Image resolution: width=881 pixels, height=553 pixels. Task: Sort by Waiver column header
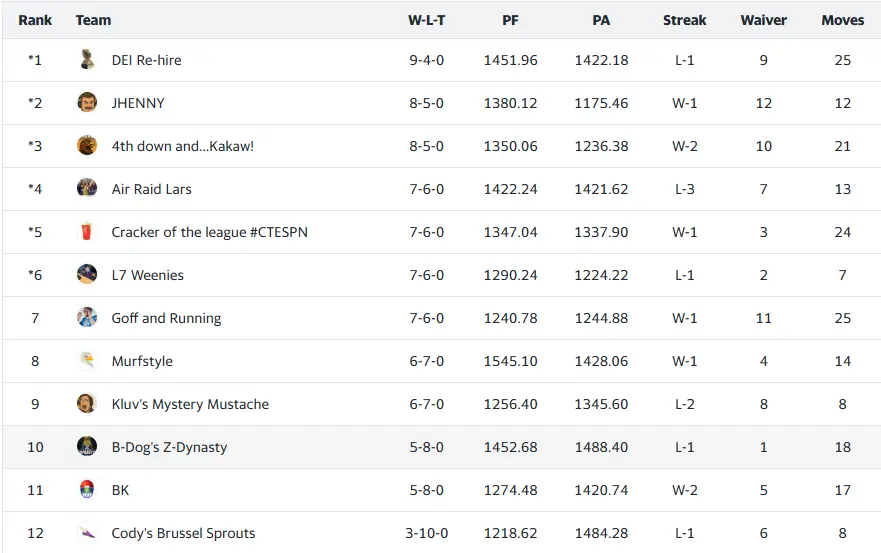[x=763, y=20]
